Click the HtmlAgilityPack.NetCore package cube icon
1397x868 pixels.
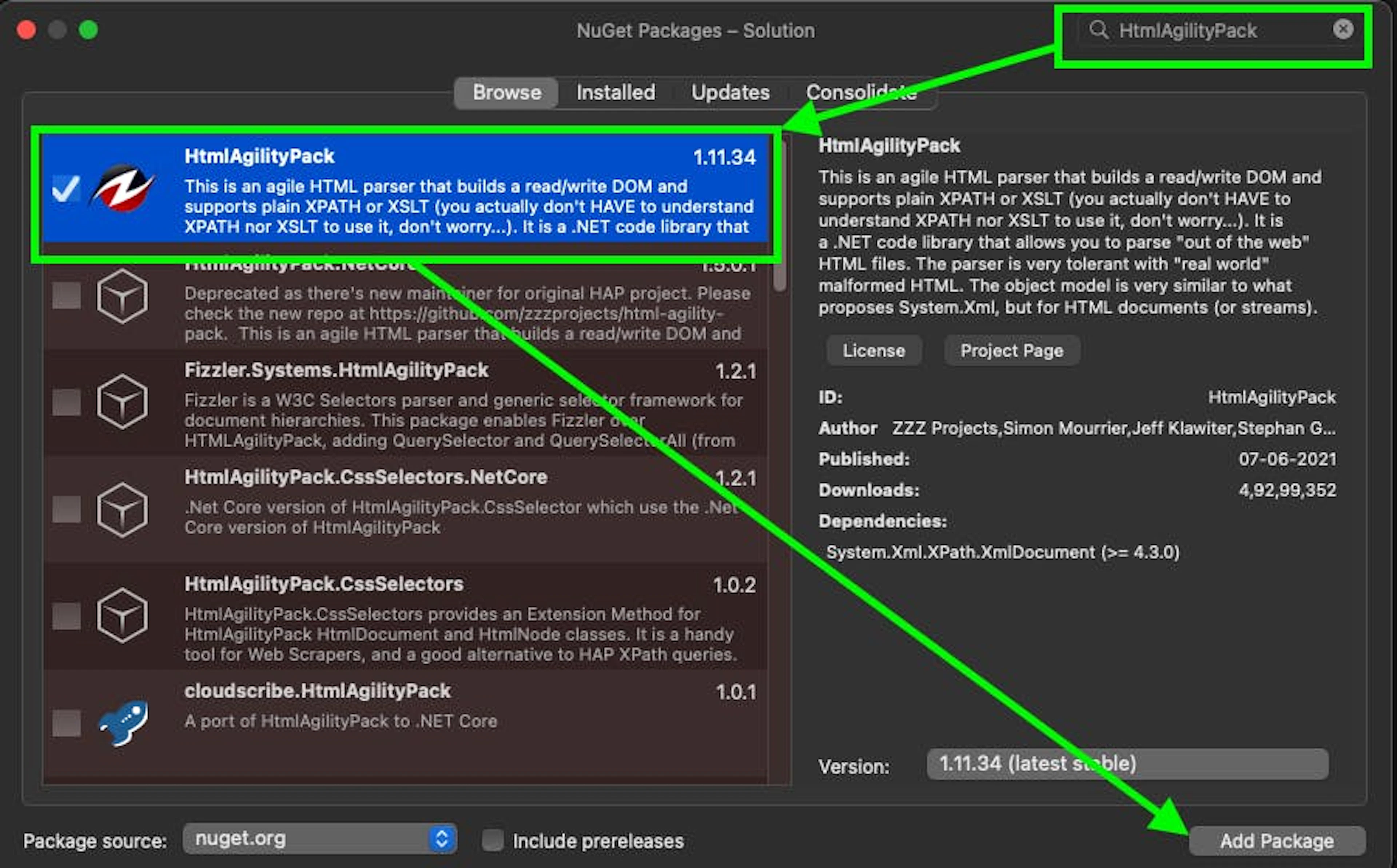122,296
